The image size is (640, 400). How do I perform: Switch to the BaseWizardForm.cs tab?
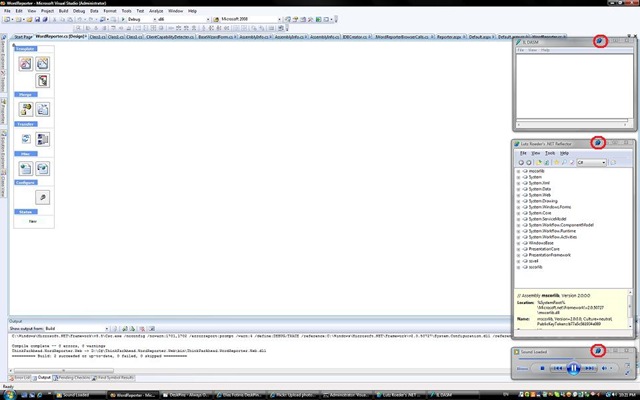215,37
